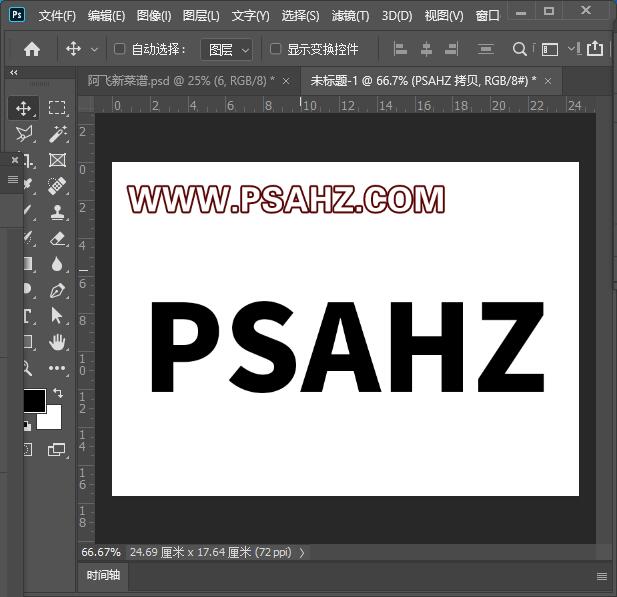The height and width of the screenshot is (597, 617).
Task: Go to the Home screen
Action: click(32, 49)
